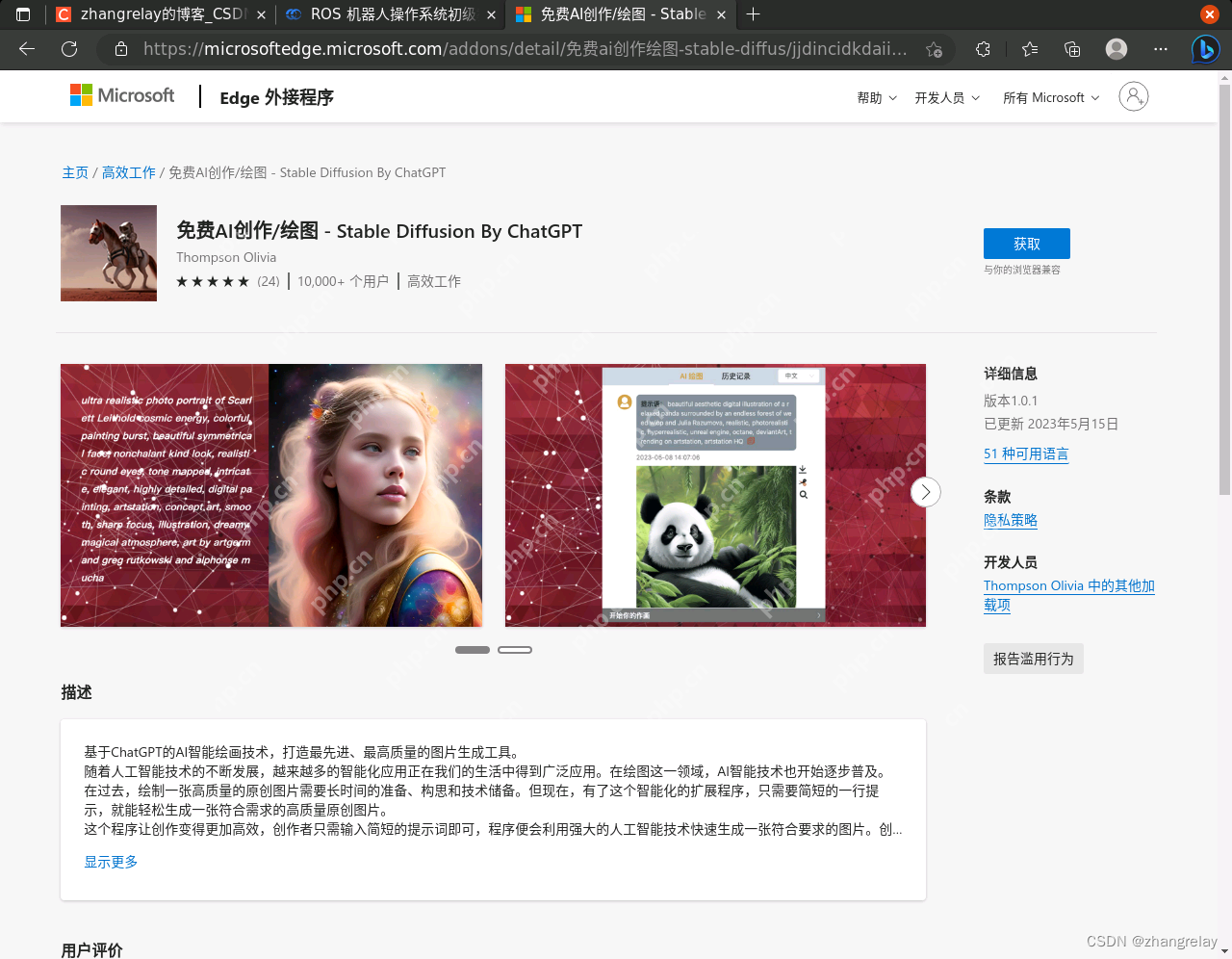Screen dimensions: 1232x959
Task: Click the blue 获取 button
Action: click(x=1026, y=244)
